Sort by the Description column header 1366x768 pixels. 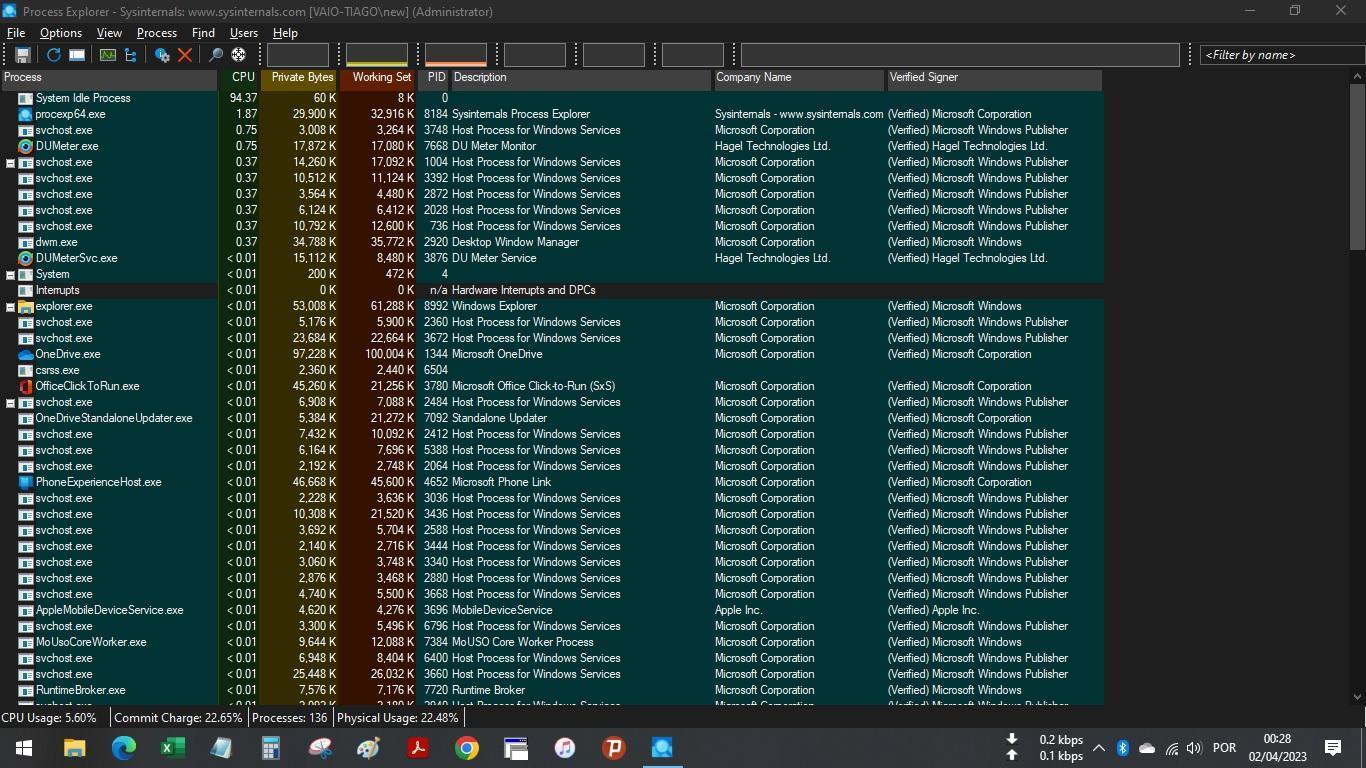coord(581,78)
